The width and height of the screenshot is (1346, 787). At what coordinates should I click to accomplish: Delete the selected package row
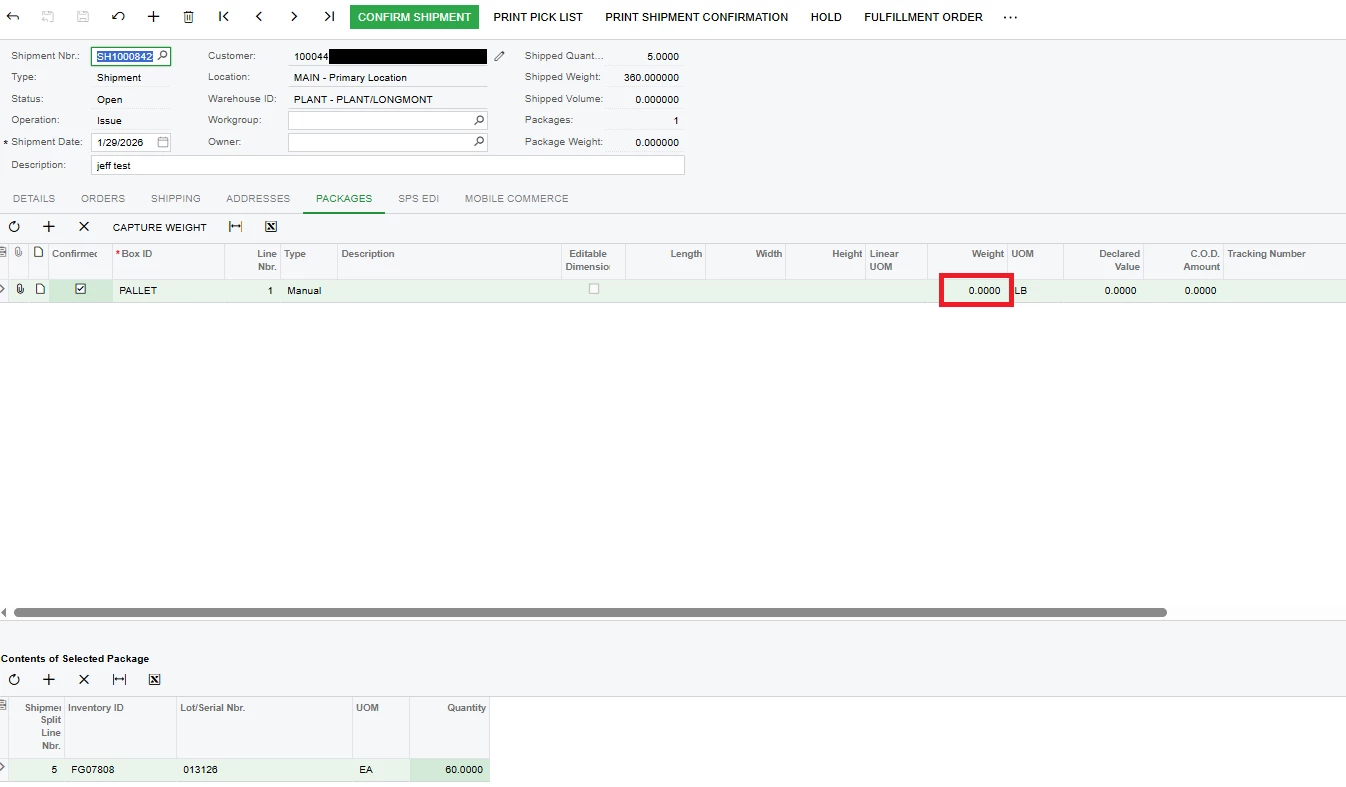coord(84,227)
